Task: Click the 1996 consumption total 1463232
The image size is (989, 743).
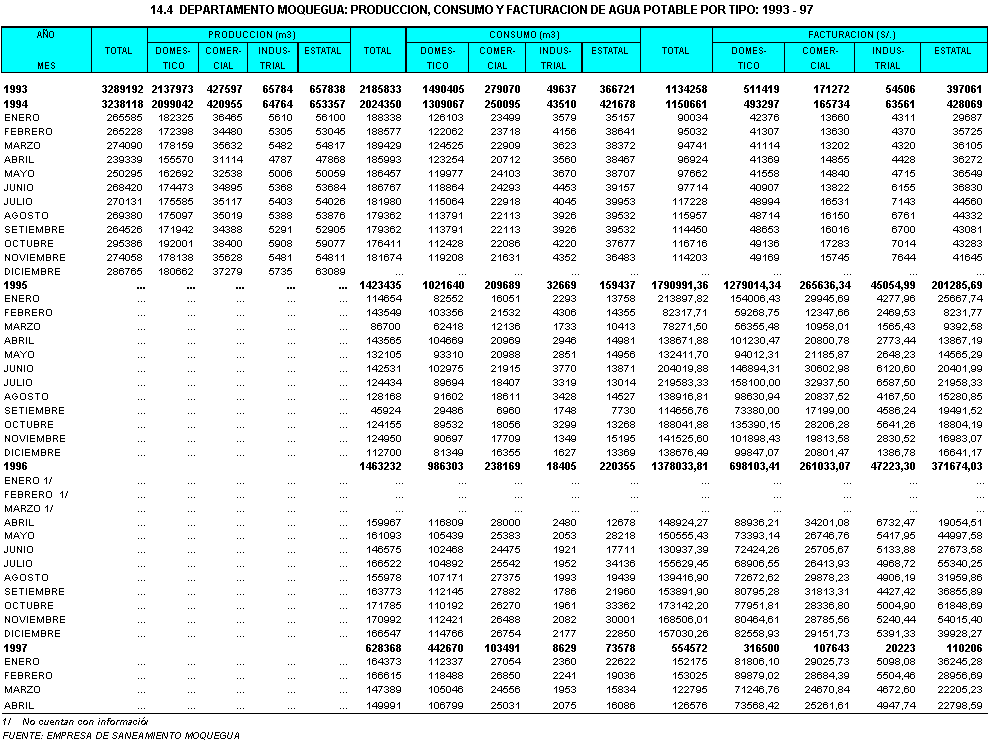Action: [x=377, y=466]
